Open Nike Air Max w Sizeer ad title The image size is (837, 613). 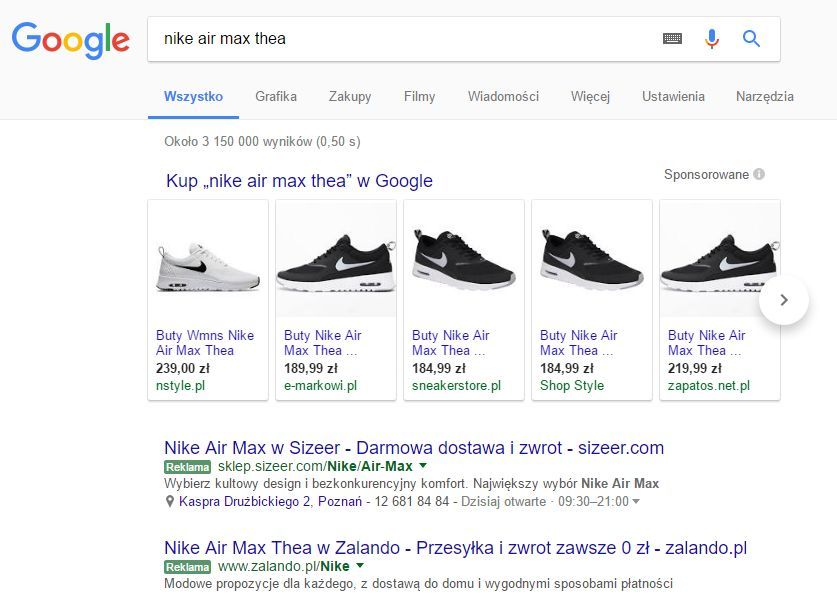(414, 447)
